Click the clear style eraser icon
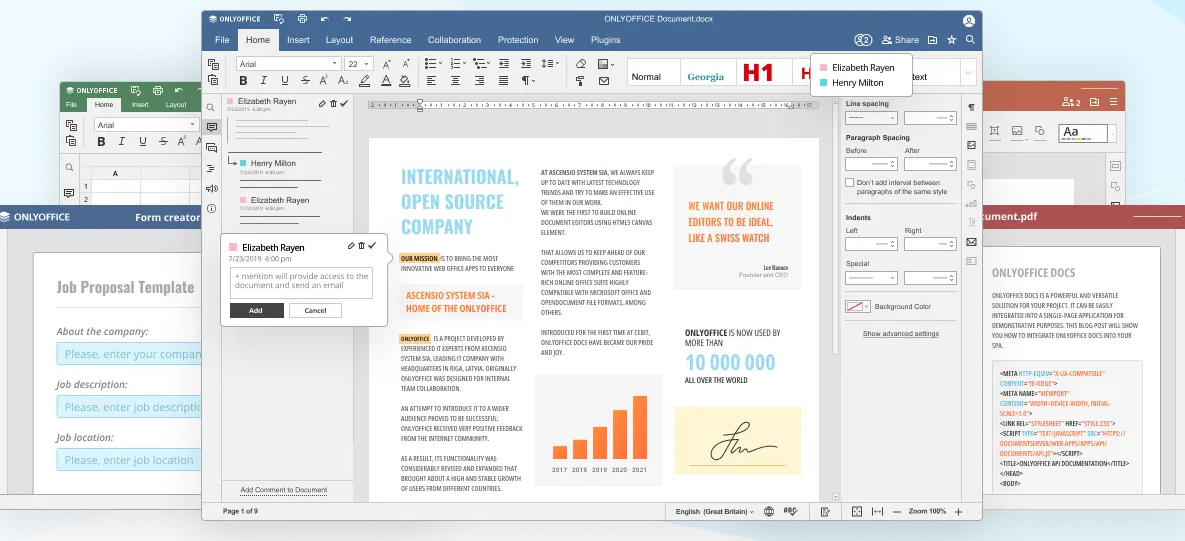 pos(581,63)
